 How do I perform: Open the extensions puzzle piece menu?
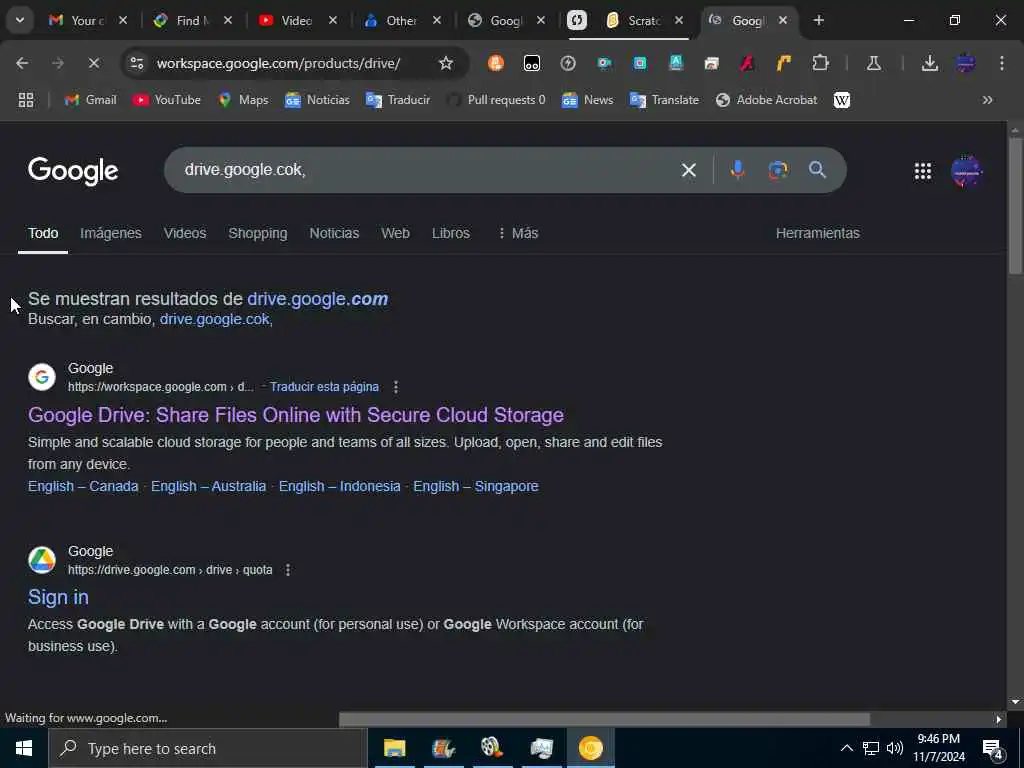click(820, 63)
